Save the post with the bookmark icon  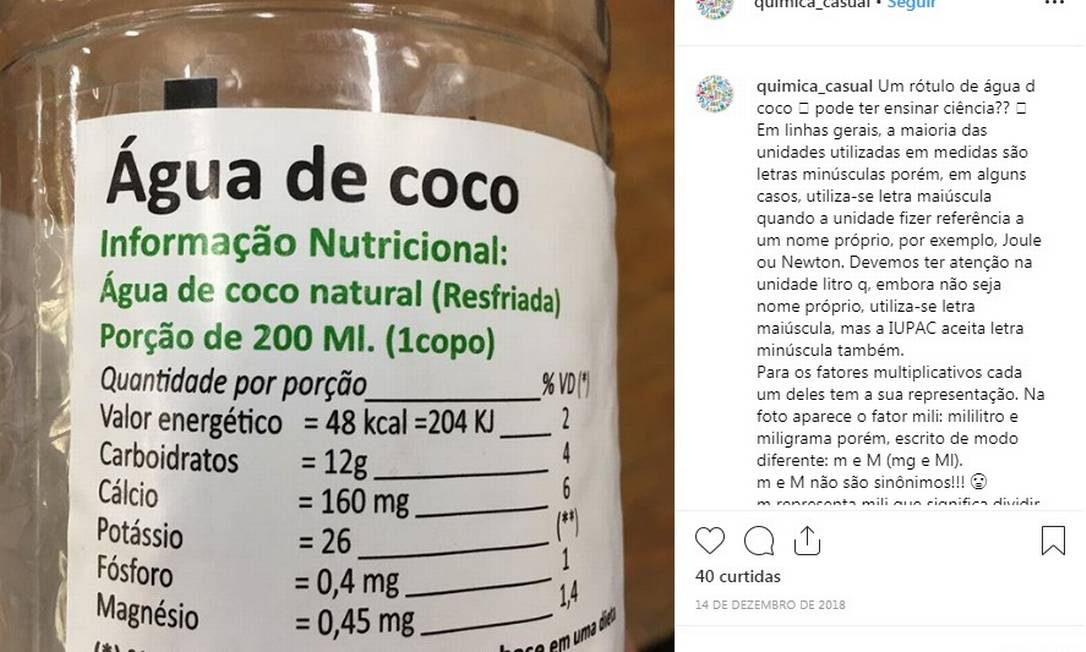tap(1053, 540)
